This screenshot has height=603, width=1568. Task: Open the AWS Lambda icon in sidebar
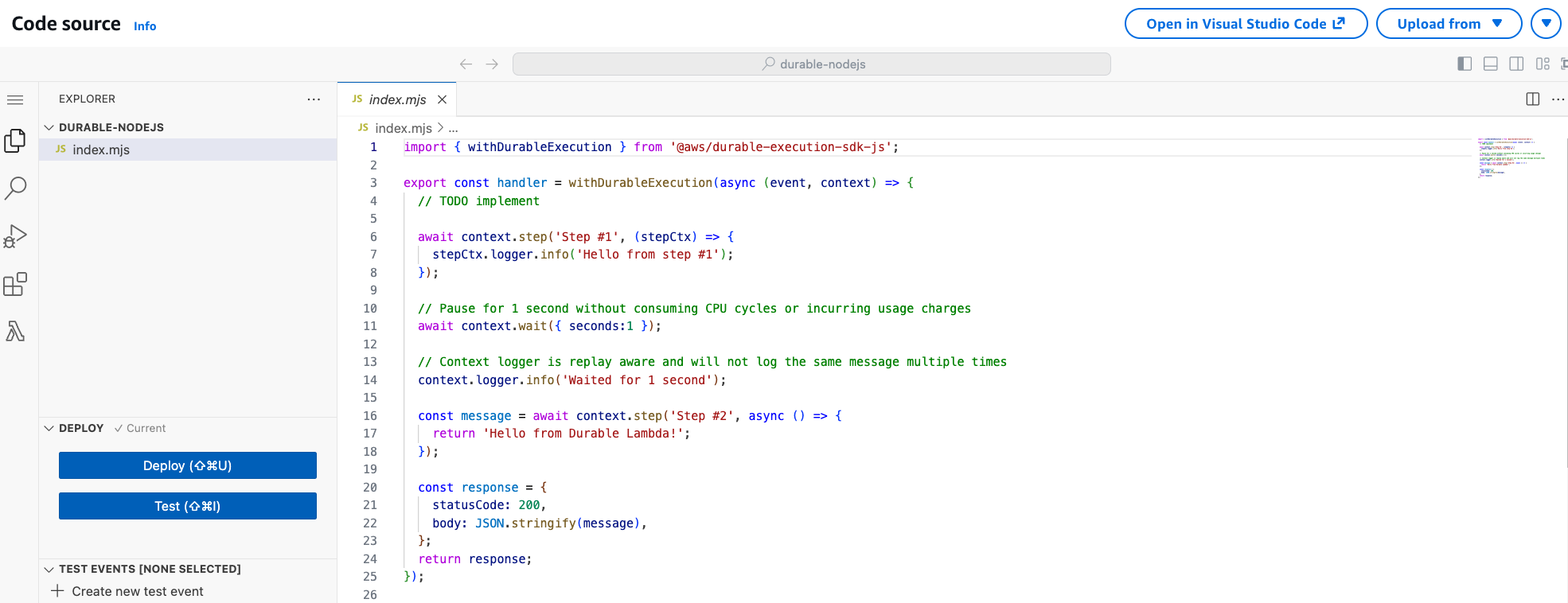15,332
